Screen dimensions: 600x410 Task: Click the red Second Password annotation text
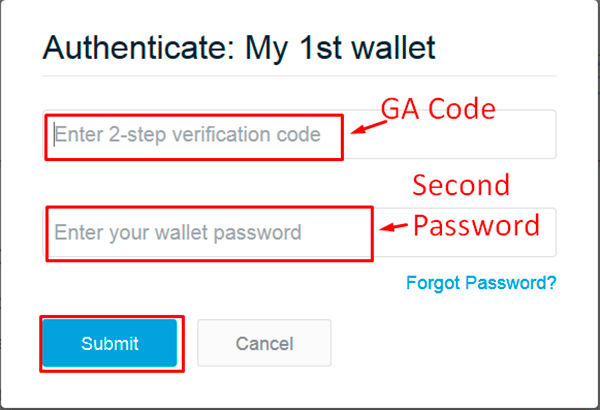476,205
